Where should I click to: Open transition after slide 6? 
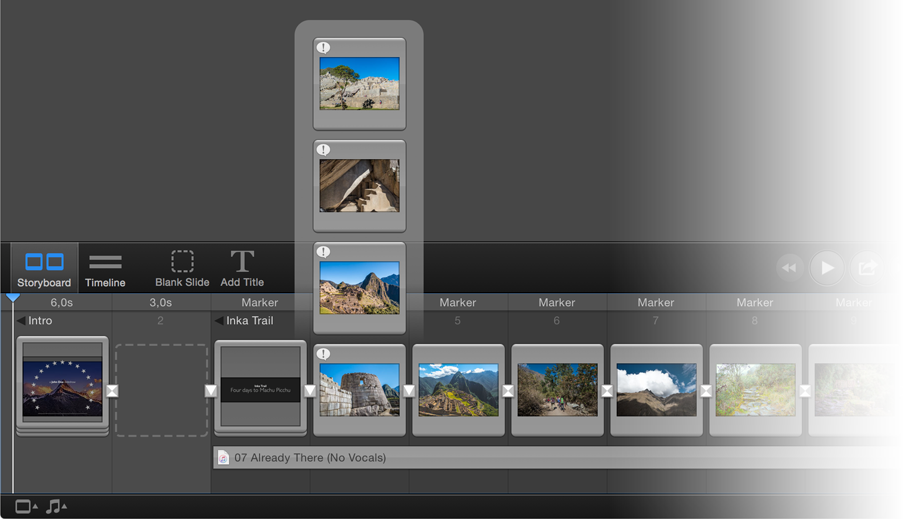[x=607, y=391]
